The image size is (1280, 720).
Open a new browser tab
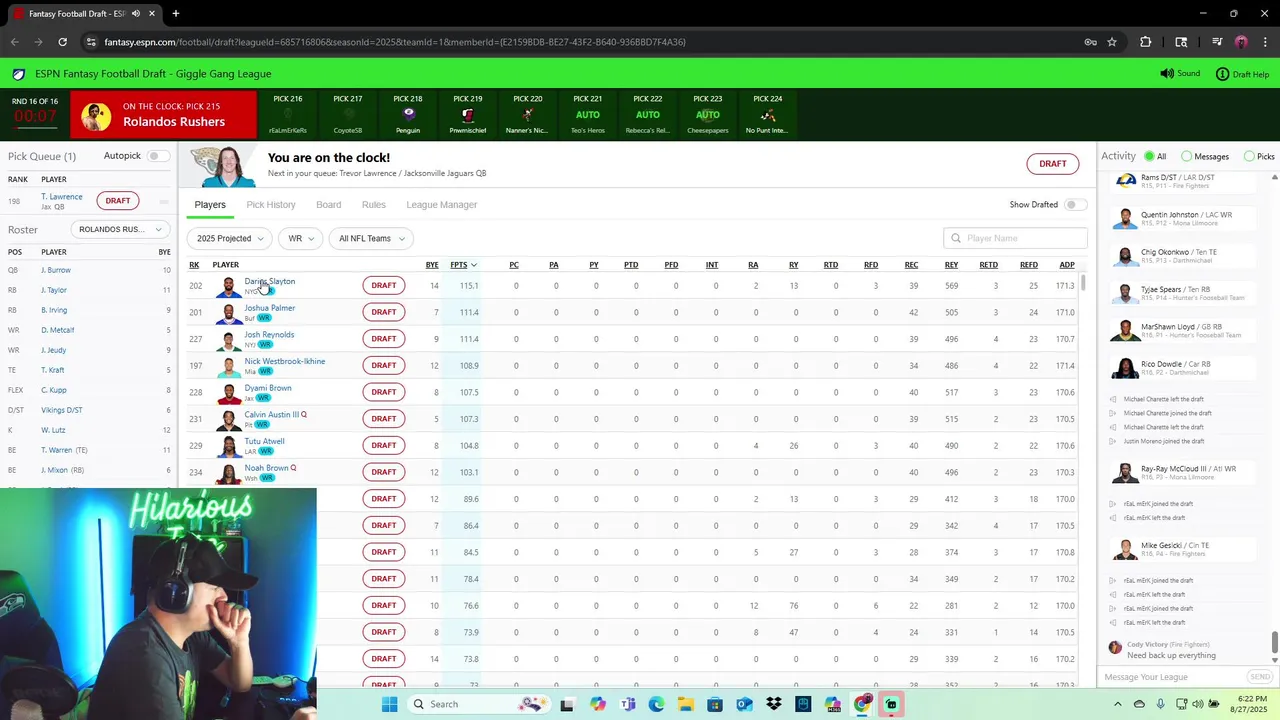(175, 14)
